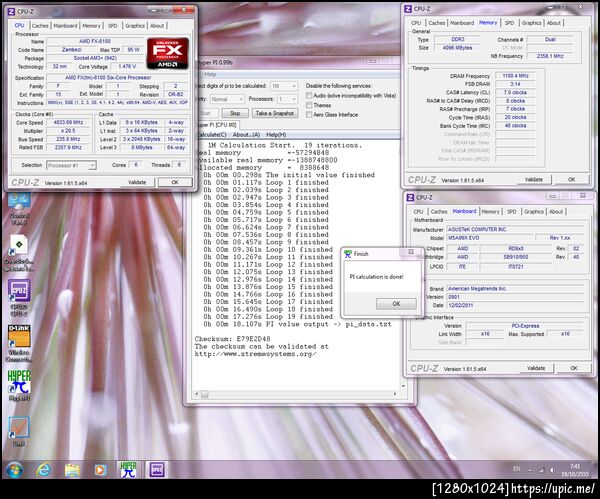Click the pi icon in Finish dialog title
600x499 pixels.
tap(348, 254)
